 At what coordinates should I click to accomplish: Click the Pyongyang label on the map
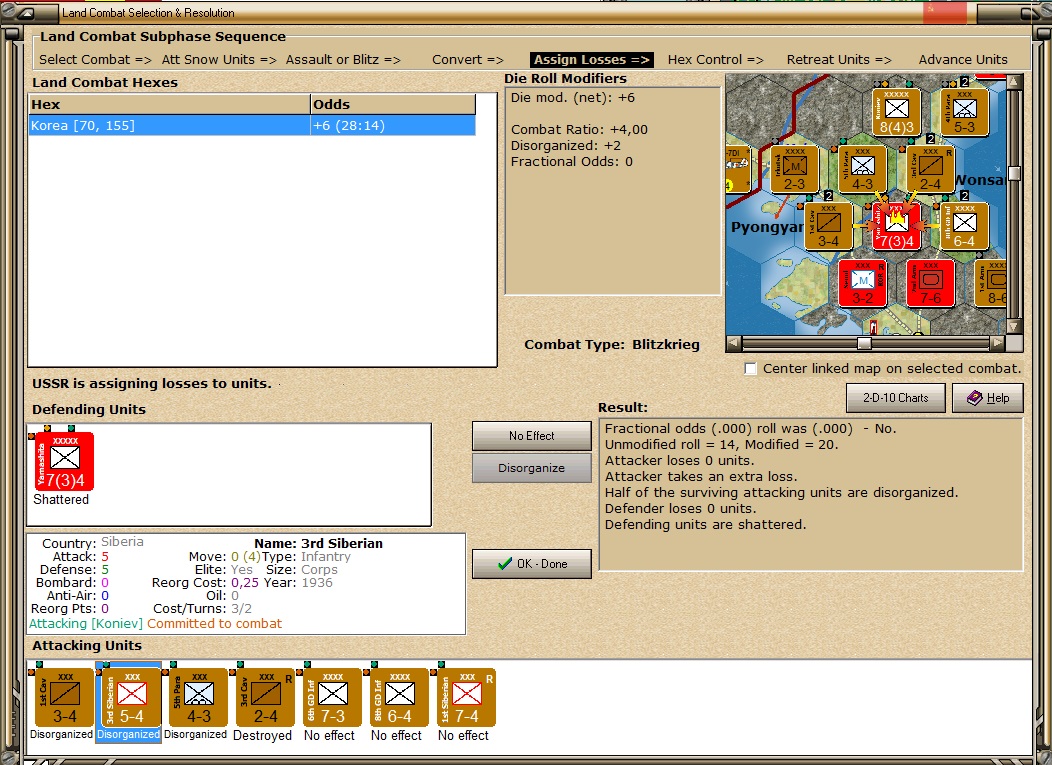767,227
